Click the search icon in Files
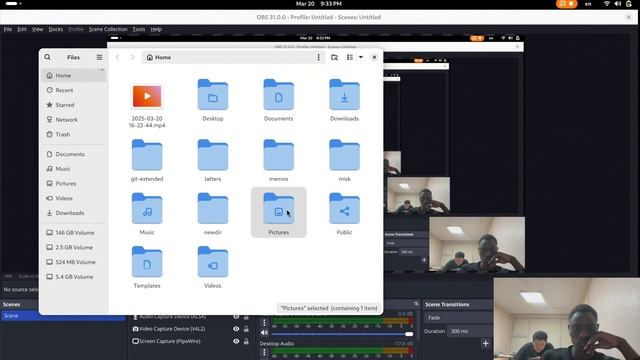The image size is (640, 360). [48, 57]
